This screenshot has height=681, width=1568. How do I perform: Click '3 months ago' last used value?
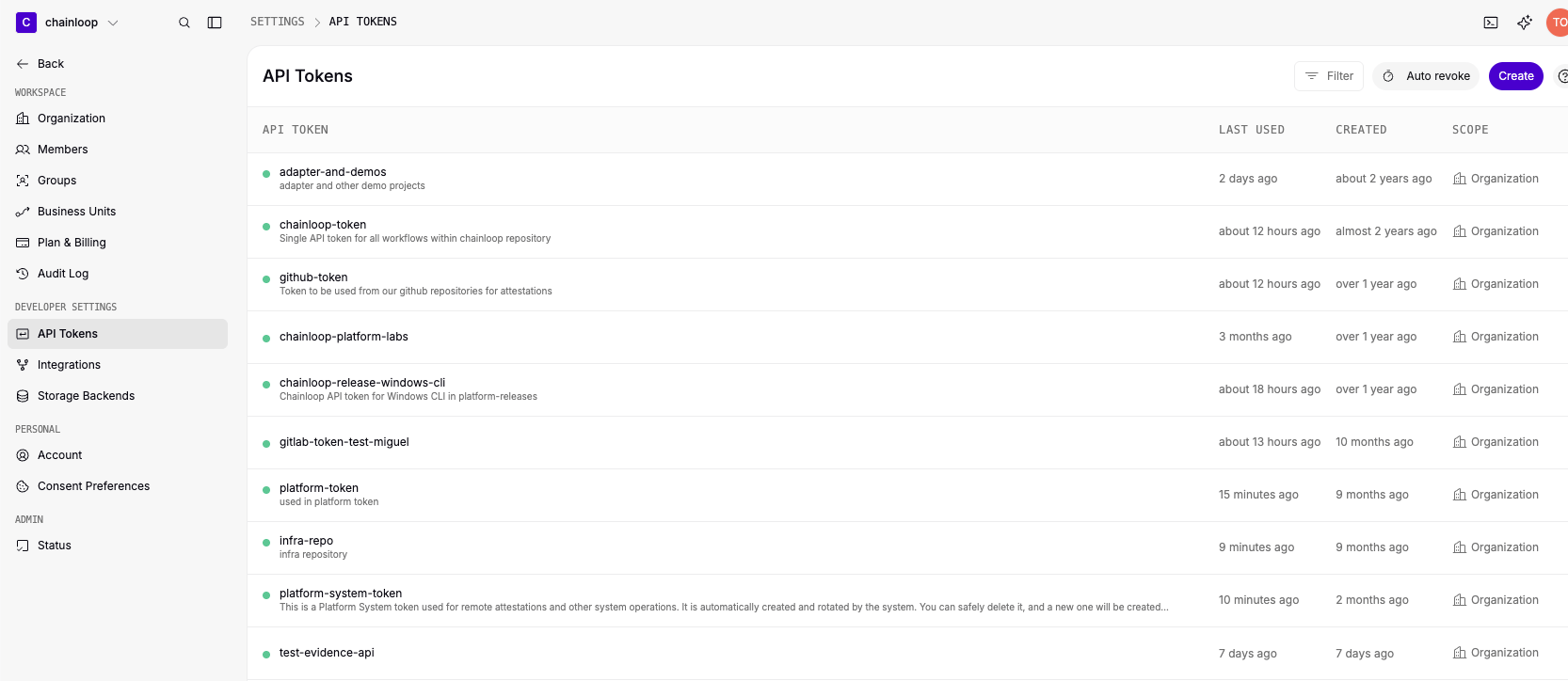click(x=1255, y=337)
